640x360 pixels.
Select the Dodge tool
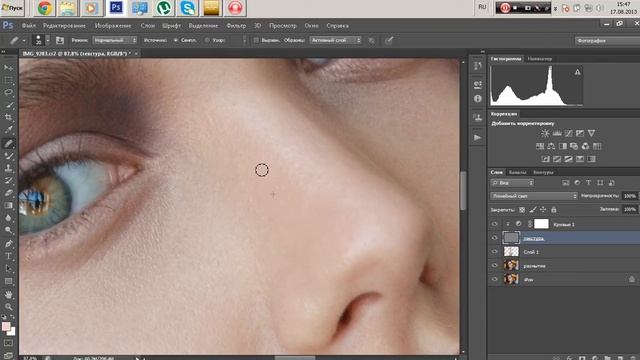(x=8, y=231)
